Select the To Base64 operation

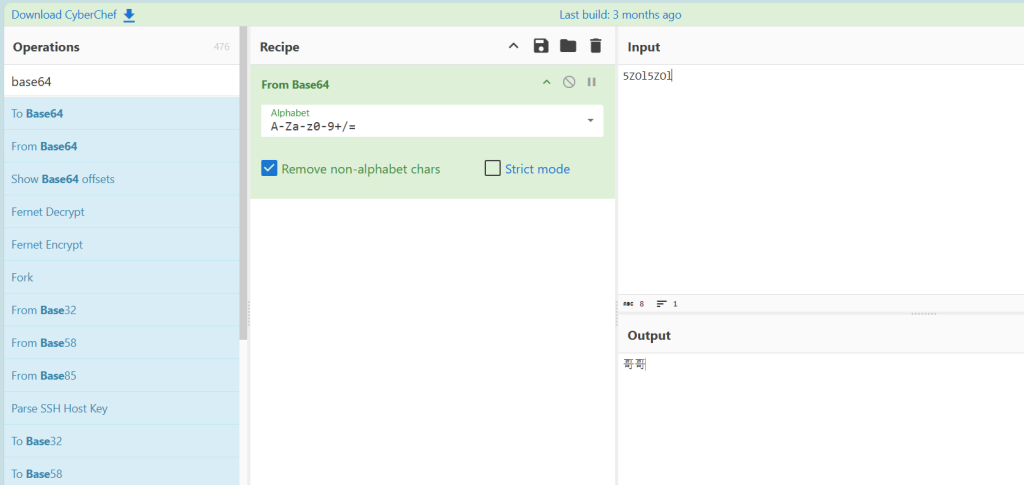(121, 114)
